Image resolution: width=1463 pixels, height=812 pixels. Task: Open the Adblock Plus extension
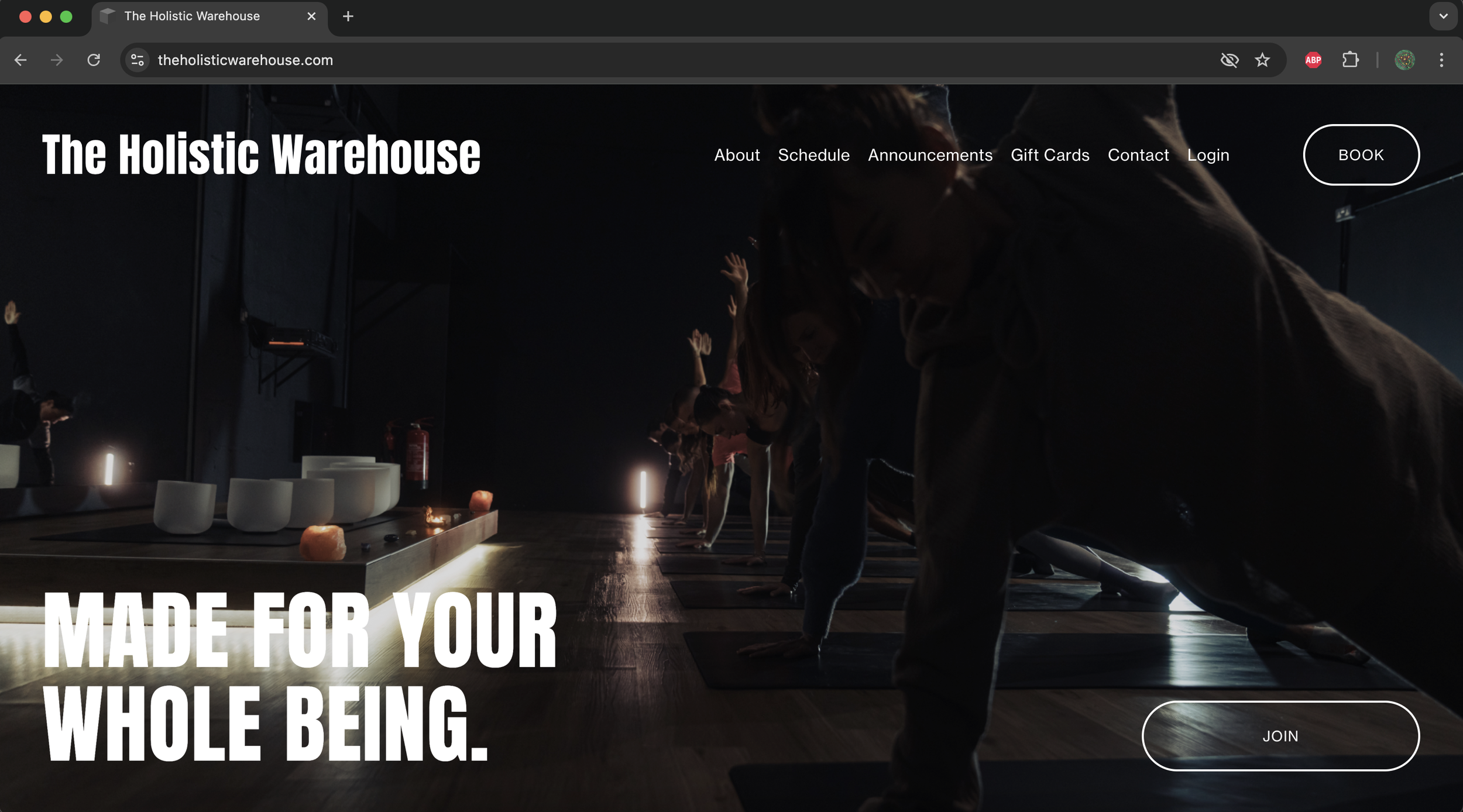(1313, 60)
